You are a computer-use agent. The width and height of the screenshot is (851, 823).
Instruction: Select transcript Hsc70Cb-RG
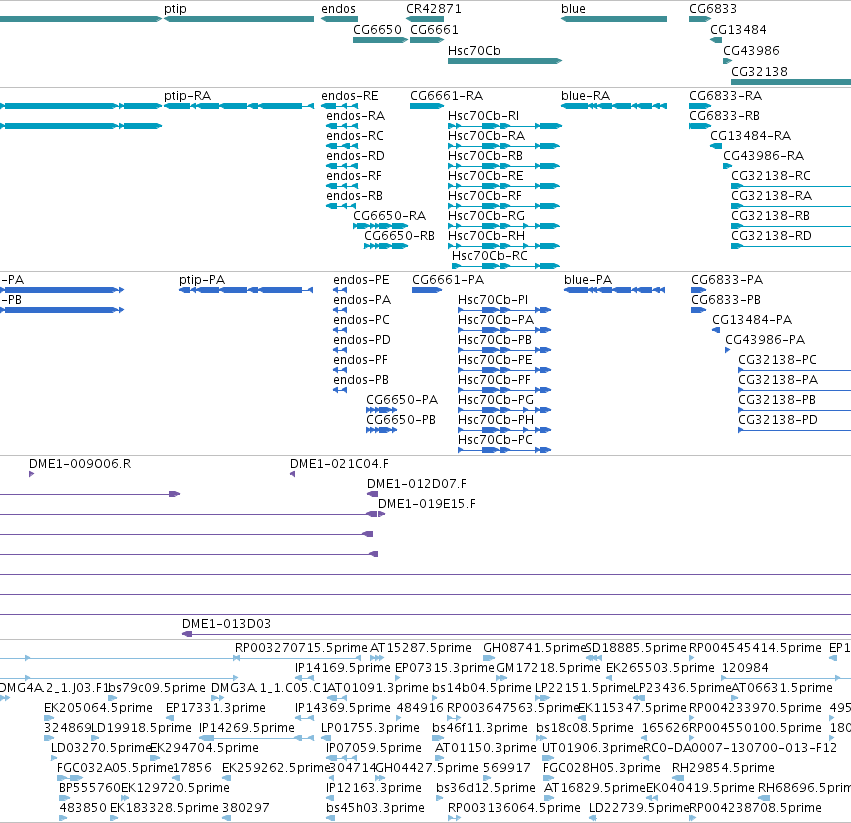(x=504, y=226)
